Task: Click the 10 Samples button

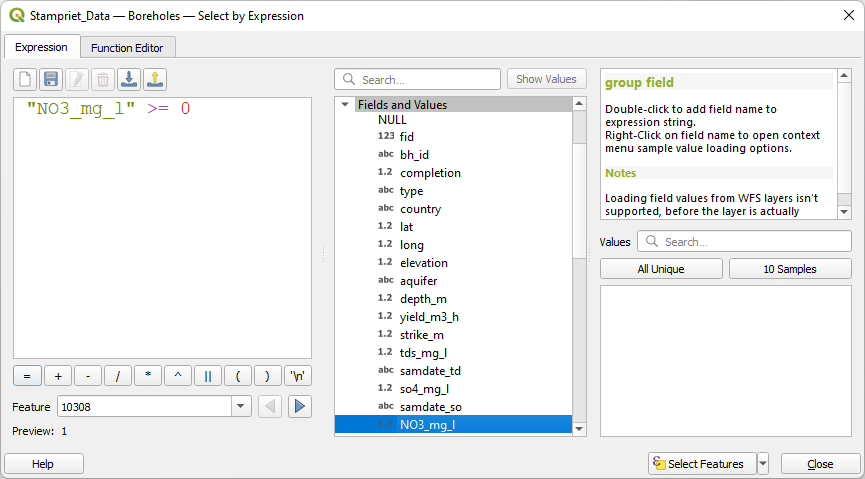Action: [789, 269]
